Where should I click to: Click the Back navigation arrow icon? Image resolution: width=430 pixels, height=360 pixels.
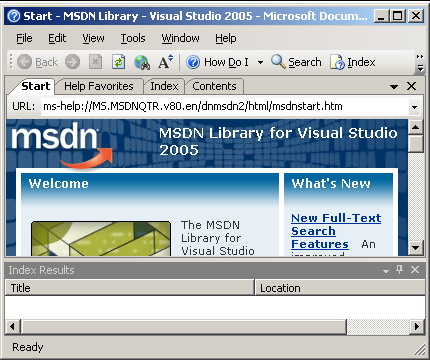pos(24,62)
